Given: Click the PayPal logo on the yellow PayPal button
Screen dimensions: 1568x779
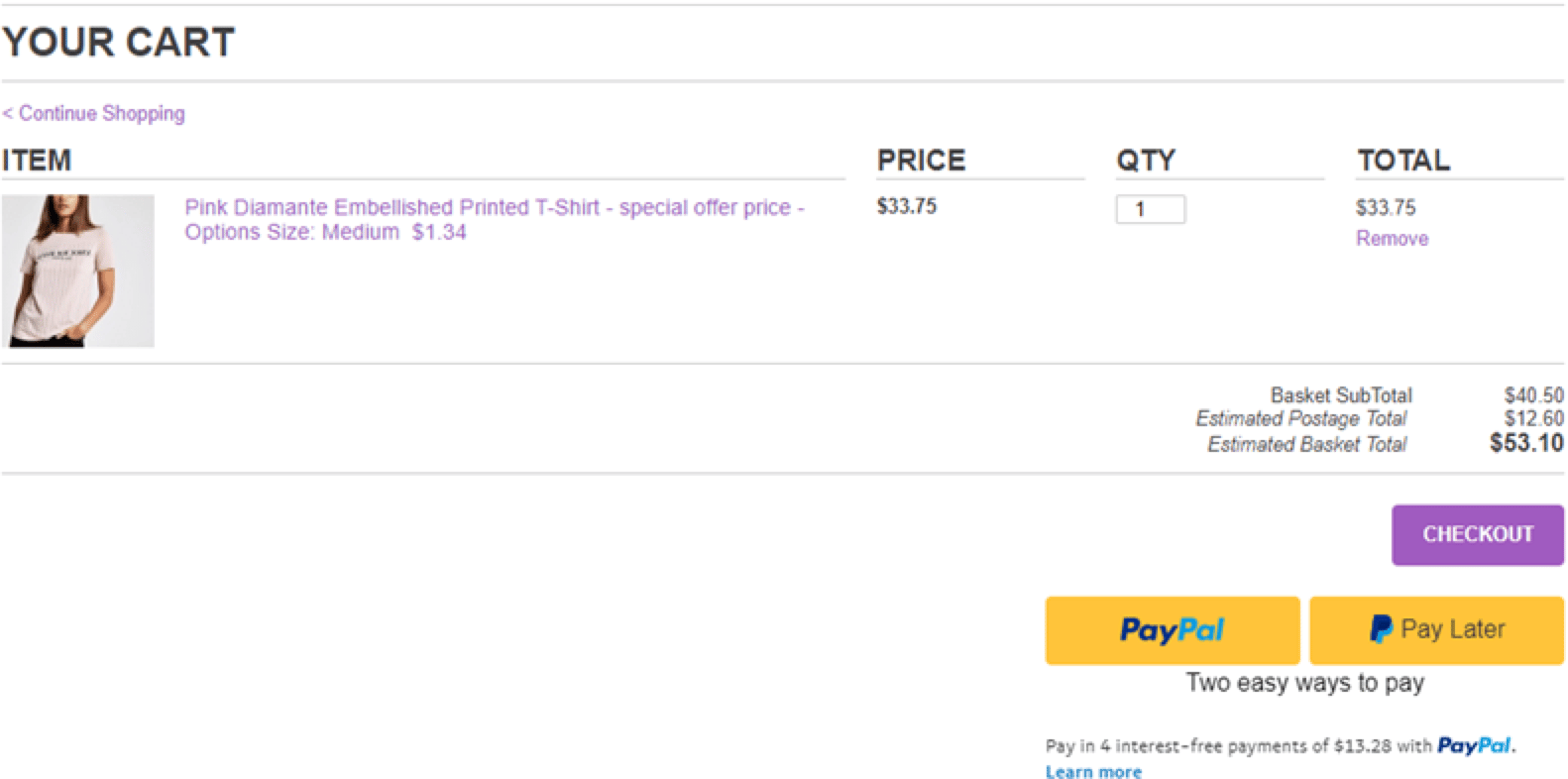Looking at the screenshot, I should (x=1171, y=629).
